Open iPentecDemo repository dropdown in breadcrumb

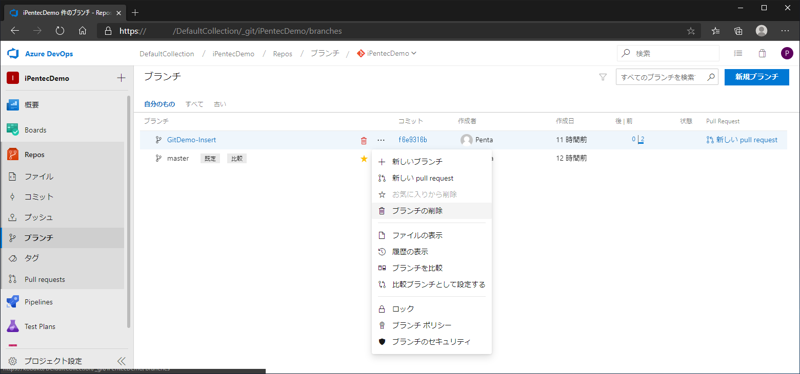(387, 54)
